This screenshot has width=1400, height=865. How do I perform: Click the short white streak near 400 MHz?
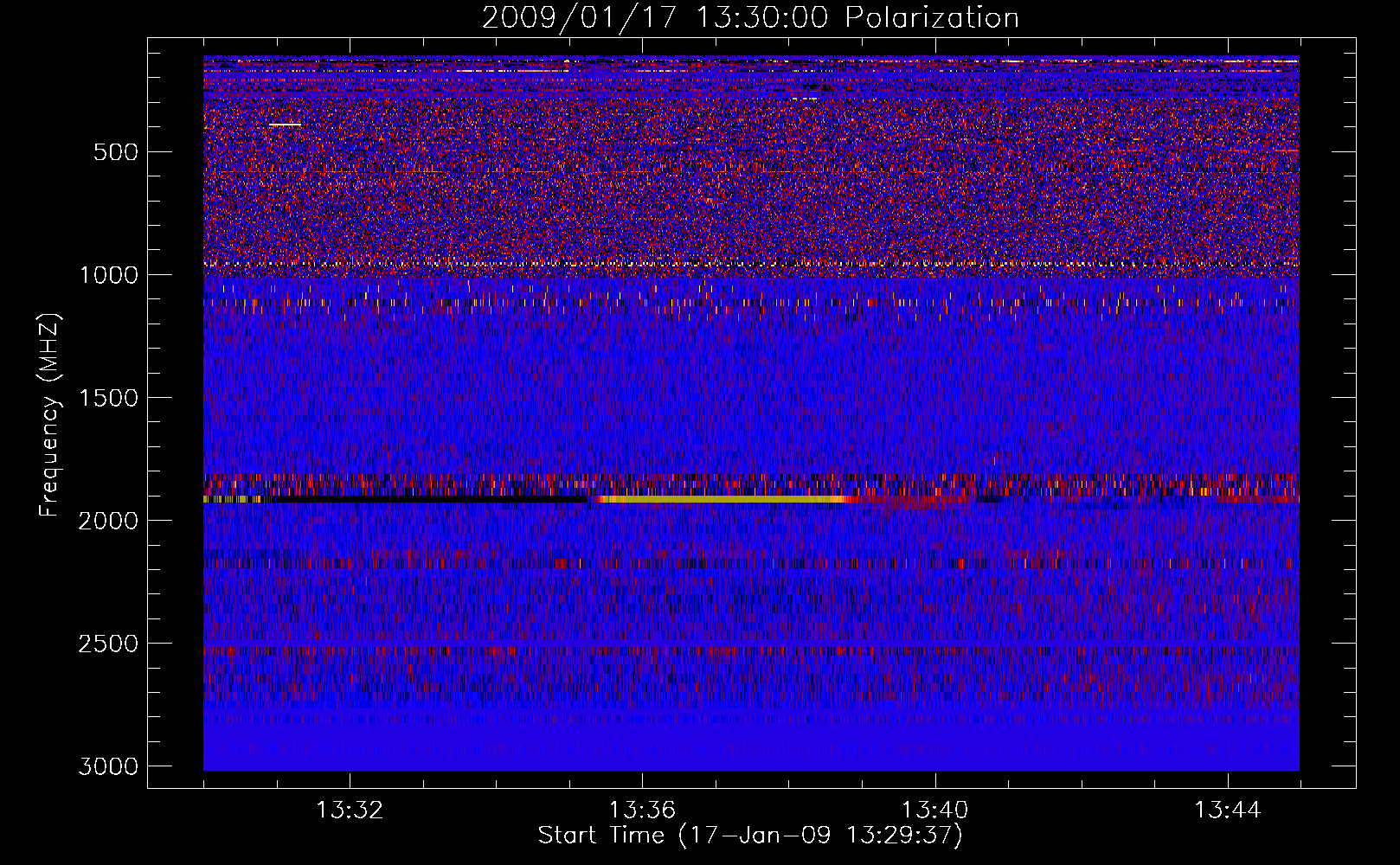pyautogui.click(x=285, y=125)
